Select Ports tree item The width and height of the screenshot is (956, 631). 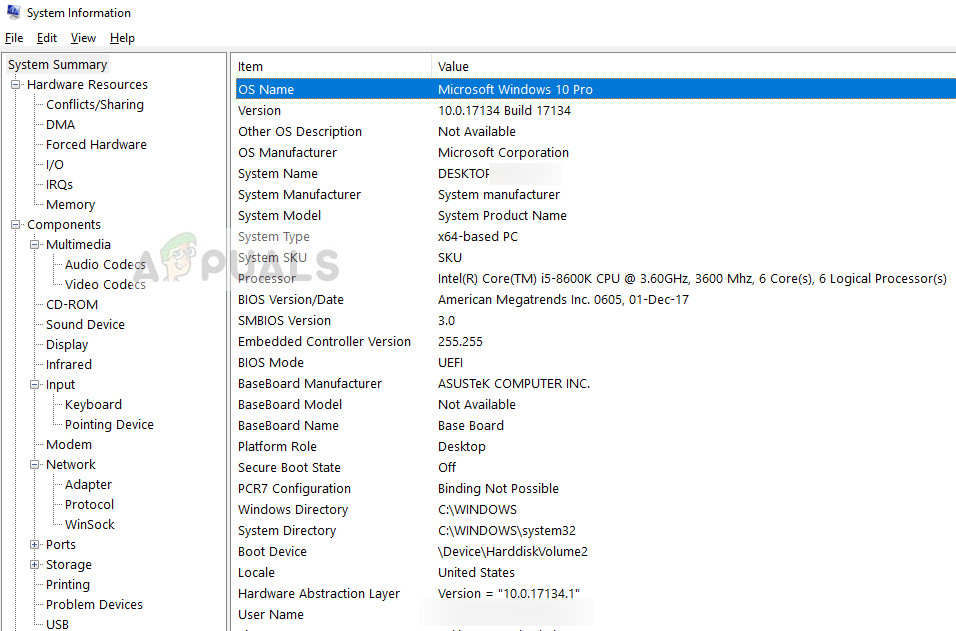pyautogui.click(x=61, y=544)
